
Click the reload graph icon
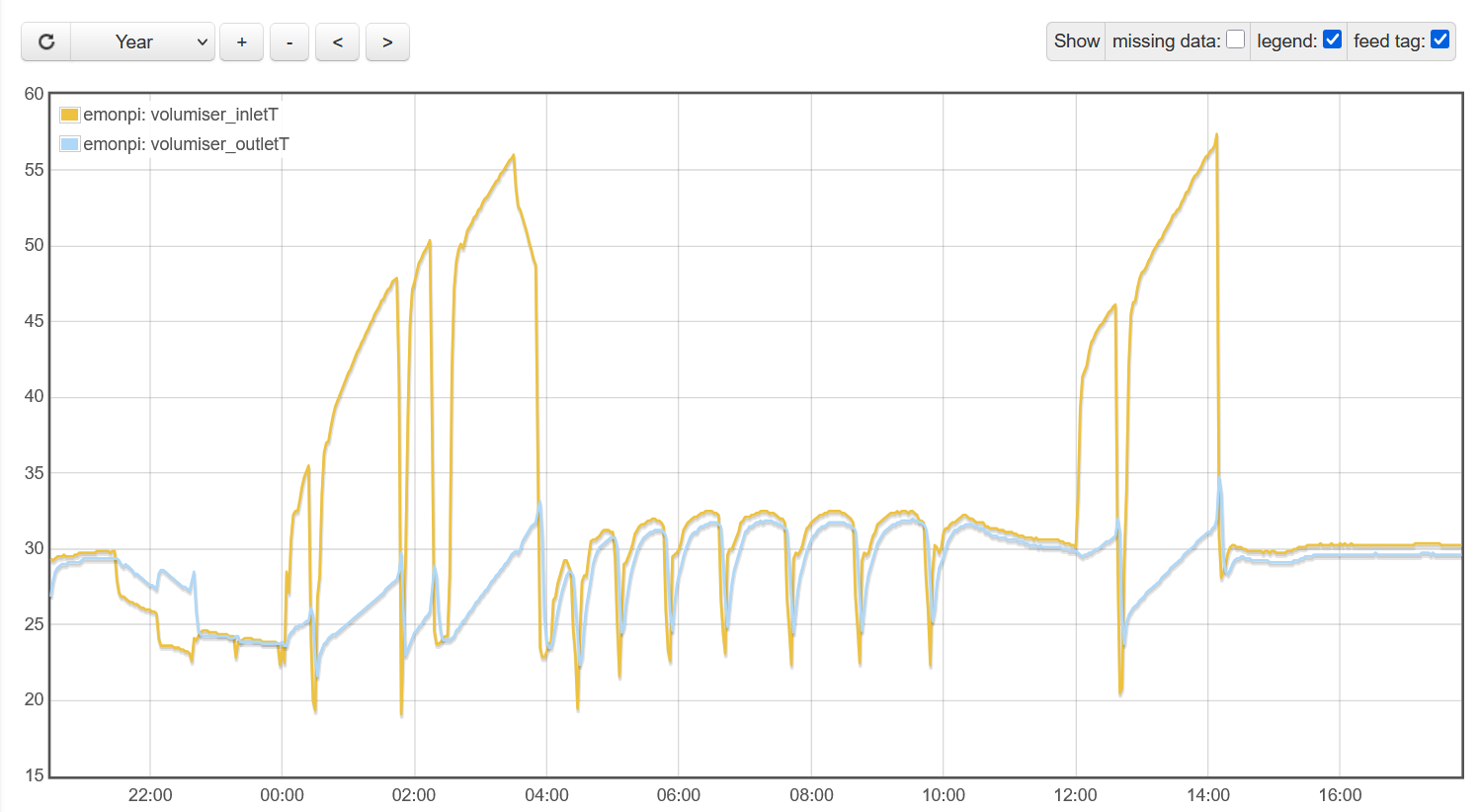pos(46,42)
